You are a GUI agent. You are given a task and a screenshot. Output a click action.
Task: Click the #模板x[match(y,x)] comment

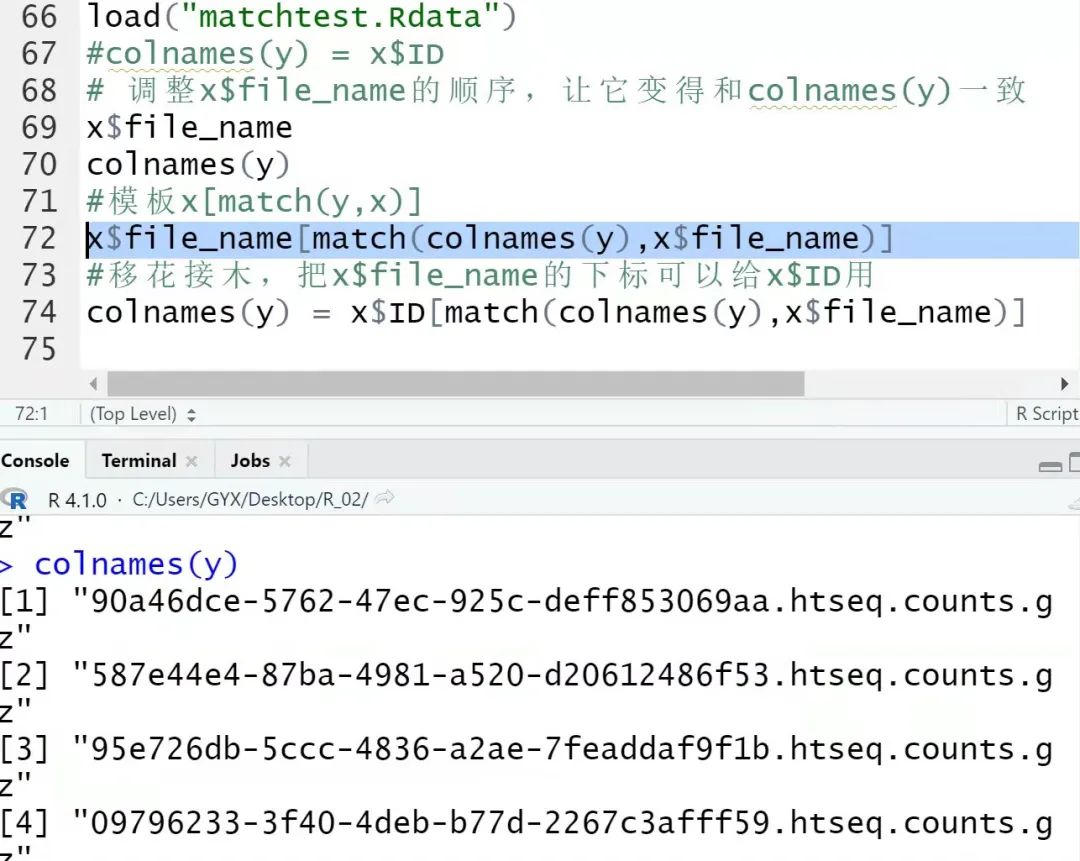coord(254,201)
